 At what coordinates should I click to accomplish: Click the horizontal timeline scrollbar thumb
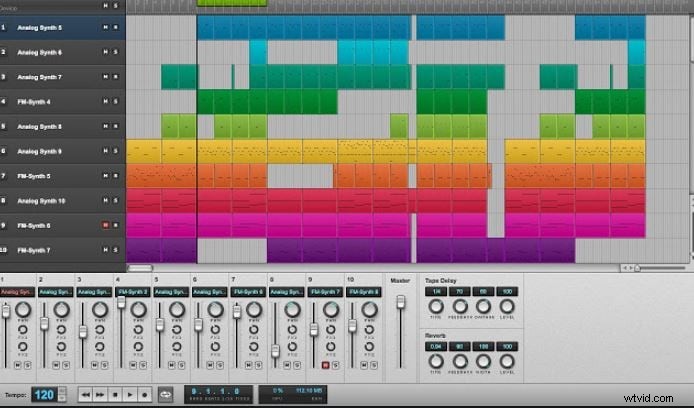coord(139,268)
